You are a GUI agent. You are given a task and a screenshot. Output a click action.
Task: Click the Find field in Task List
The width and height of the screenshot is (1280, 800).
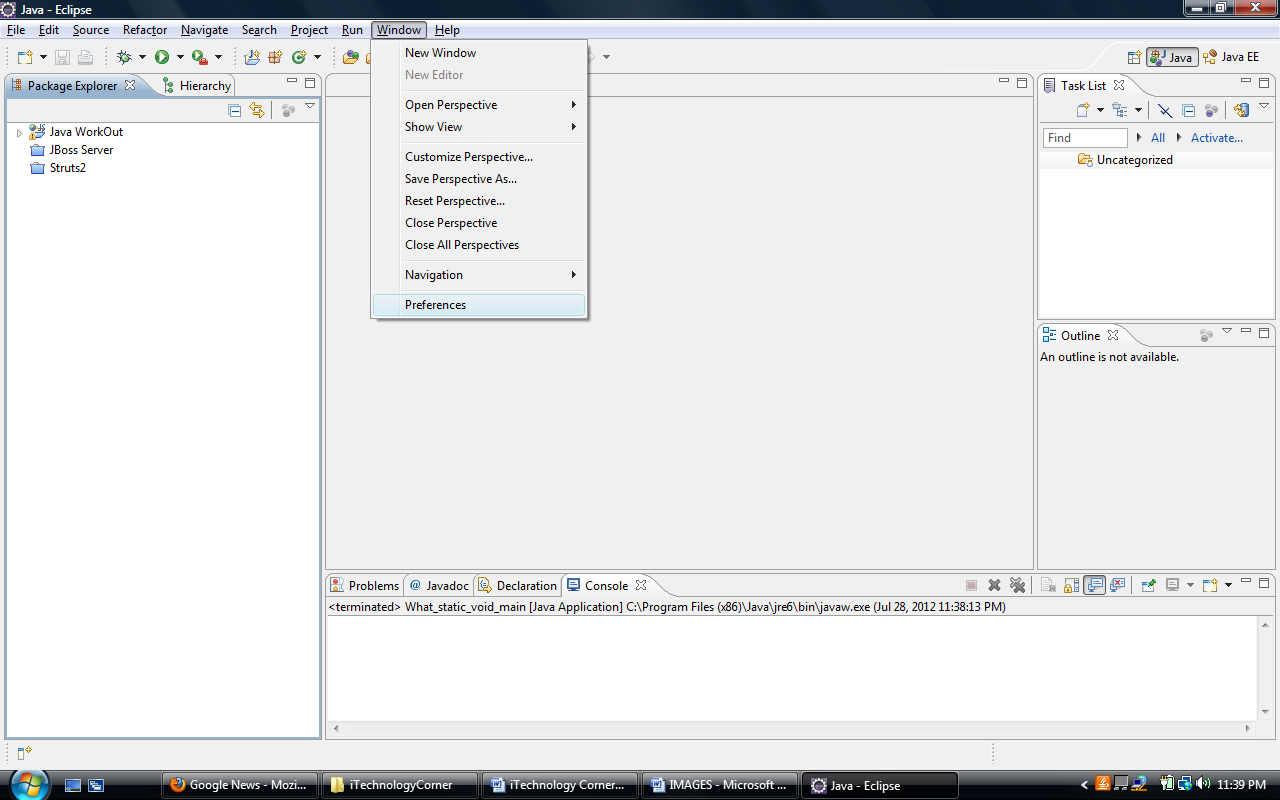[1085, 137]
